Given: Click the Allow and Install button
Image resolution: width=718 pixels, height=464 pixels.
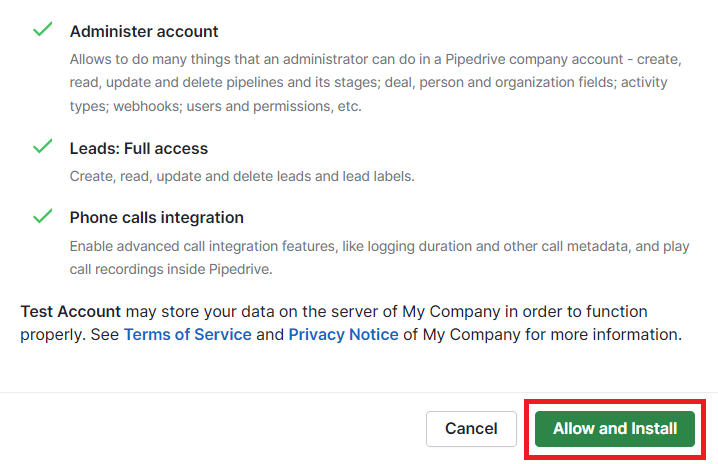Looking at the screenshot, I should click(615, 429).
